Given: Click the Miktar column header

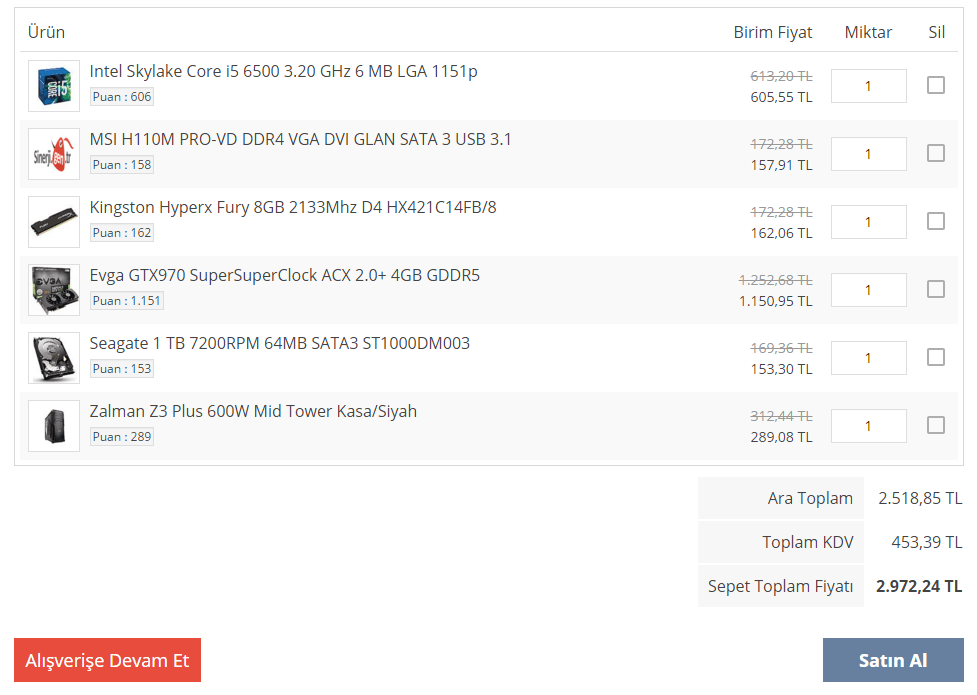Looking at the screenshot, I should [868, 32].
